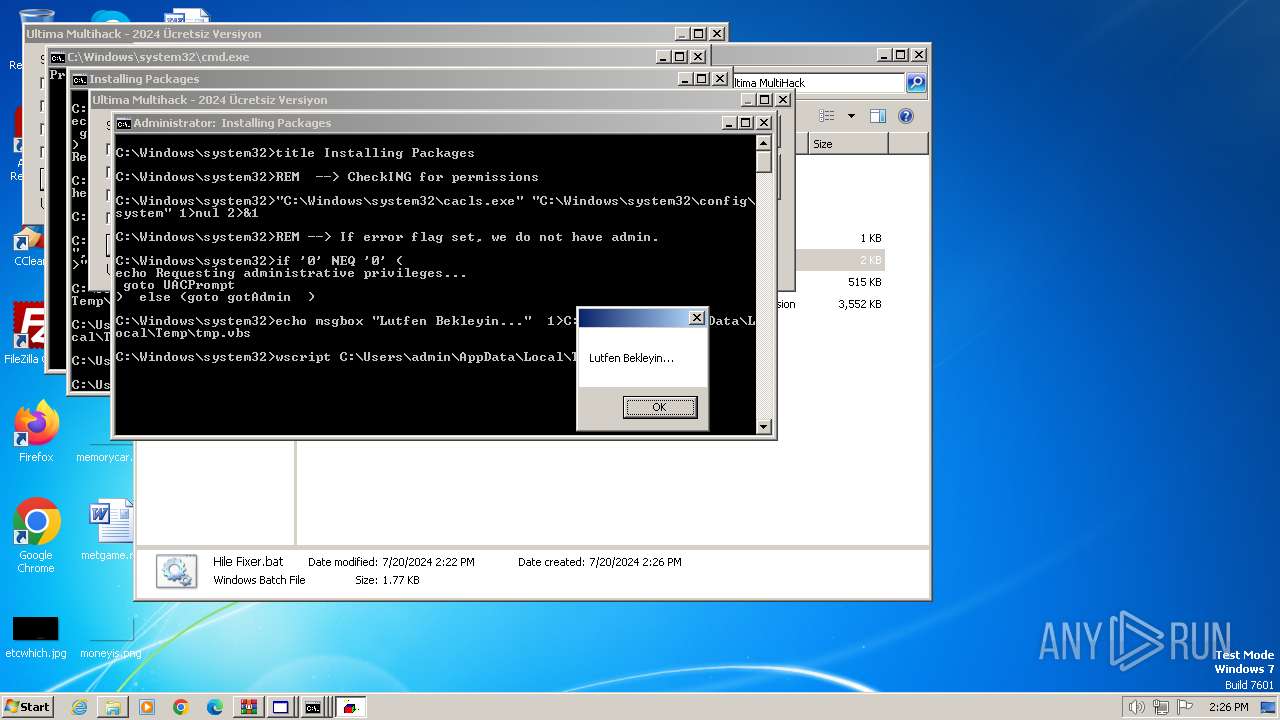Viewport: 1280px width, 720px height.
Task: Open the background cmd.exe window system icon
Action: [x=58, y=57]
